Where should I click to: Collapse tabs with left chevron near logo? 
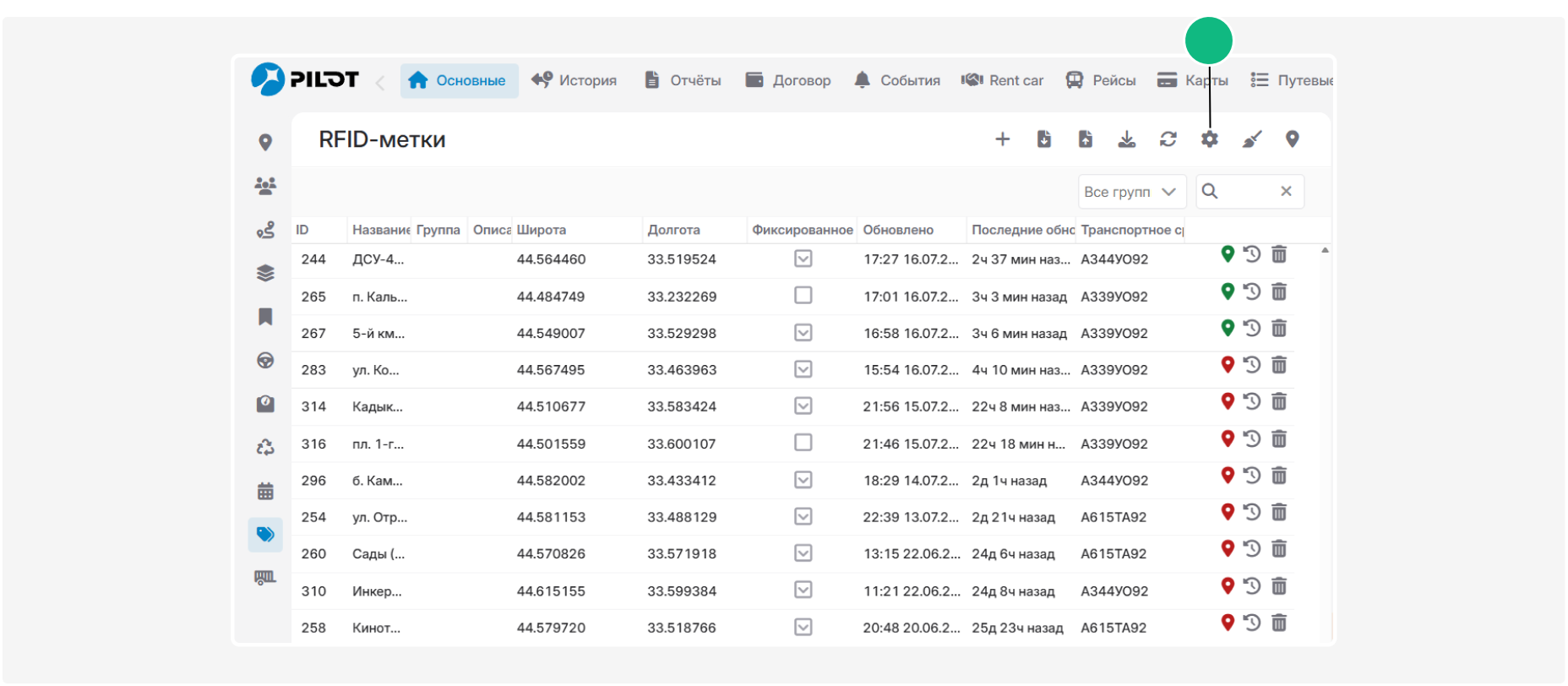click(x=380, y=82)
